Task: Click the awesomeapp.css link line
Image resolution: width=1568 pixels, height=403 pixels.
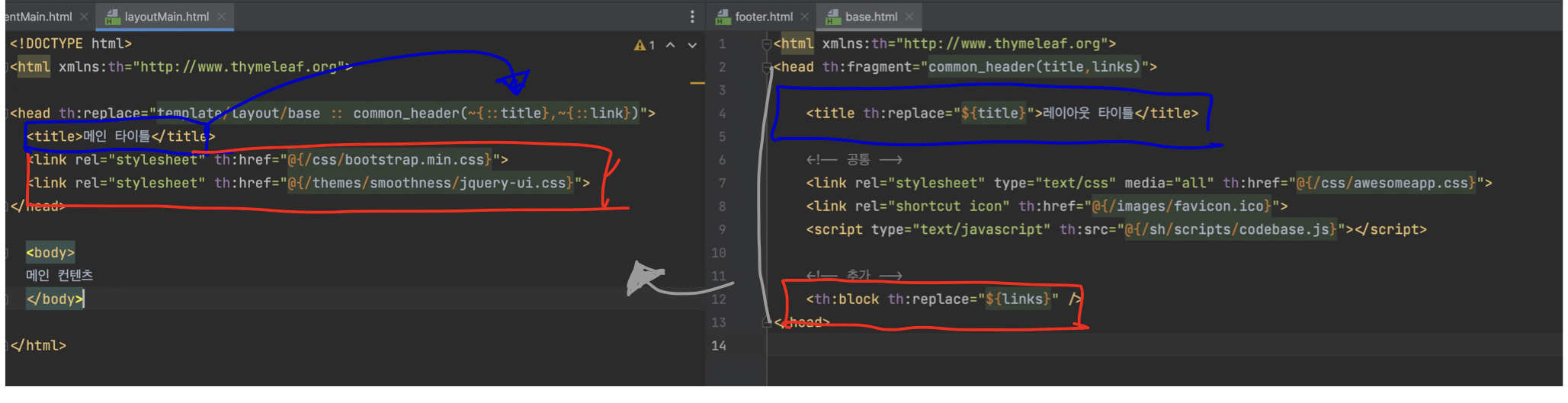Action: pos(1149,183)
